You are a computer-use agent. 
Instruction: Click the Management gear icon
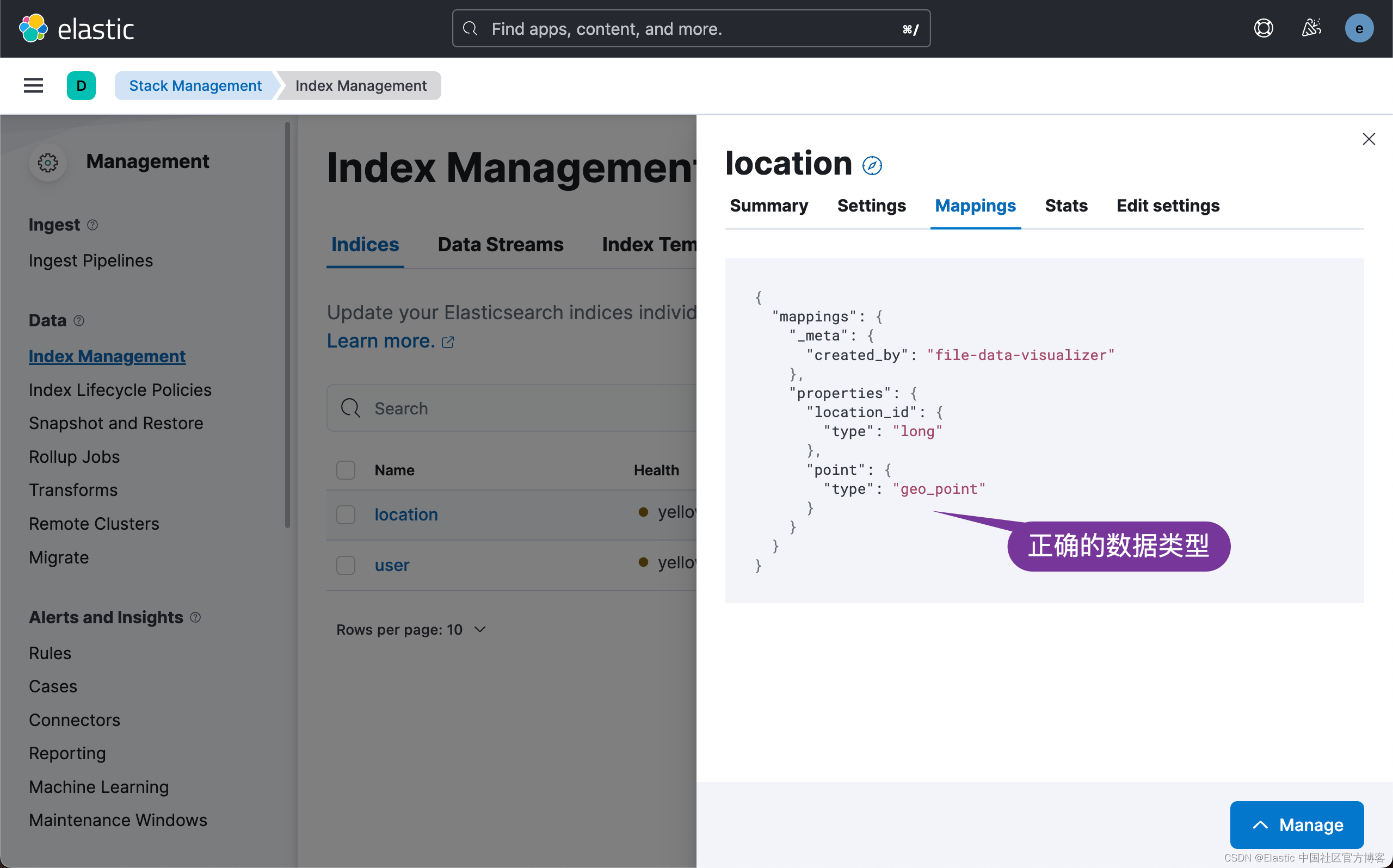click(48, 163)
